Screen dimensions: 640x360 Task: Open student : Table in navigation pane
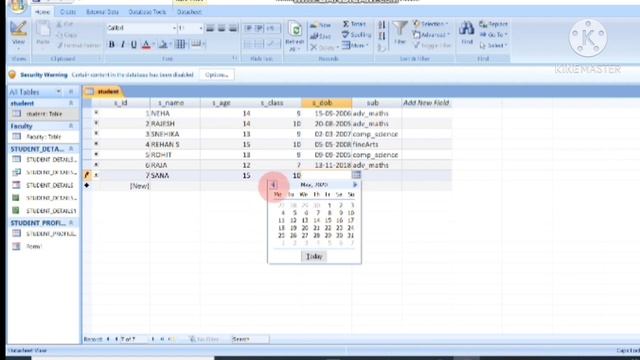[x=43, y=114]
